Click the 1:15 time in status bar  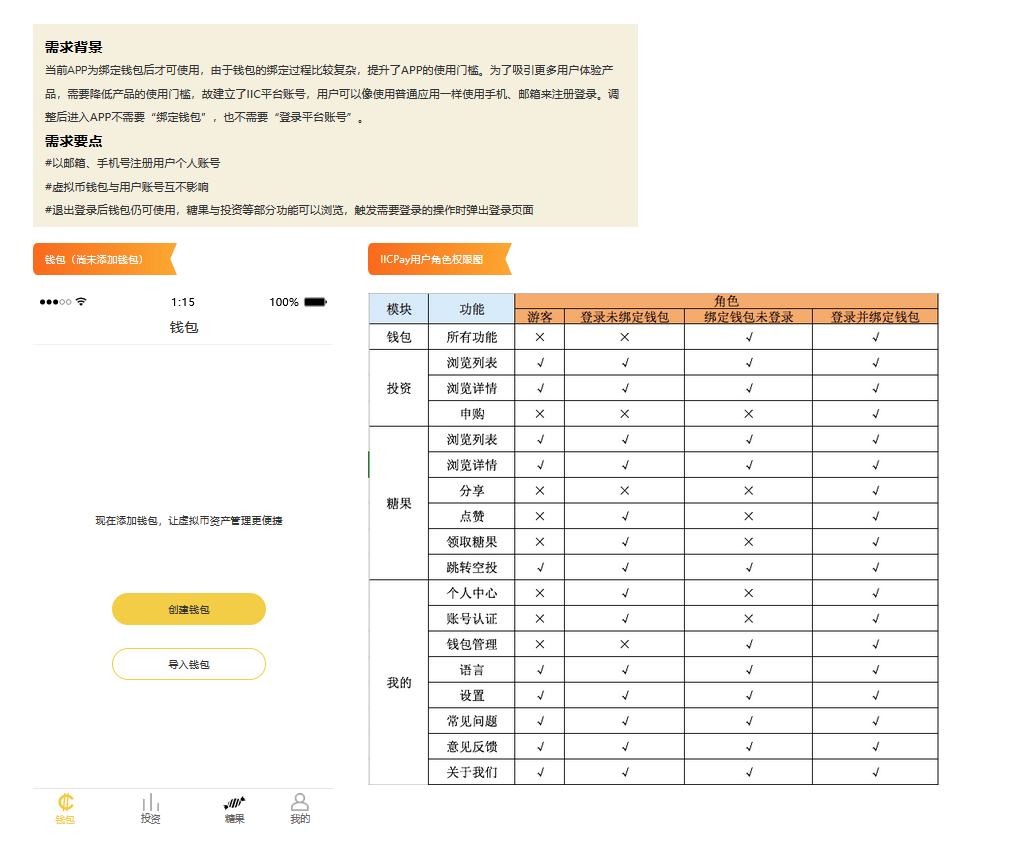[x=183, y=302]
